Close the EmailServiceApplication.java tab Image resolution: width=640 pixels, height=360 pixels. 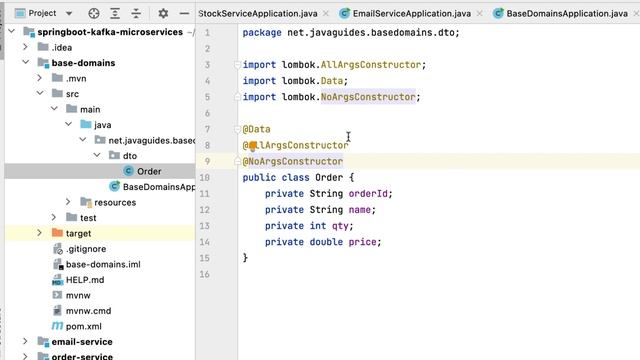click(x=480, y=13)
